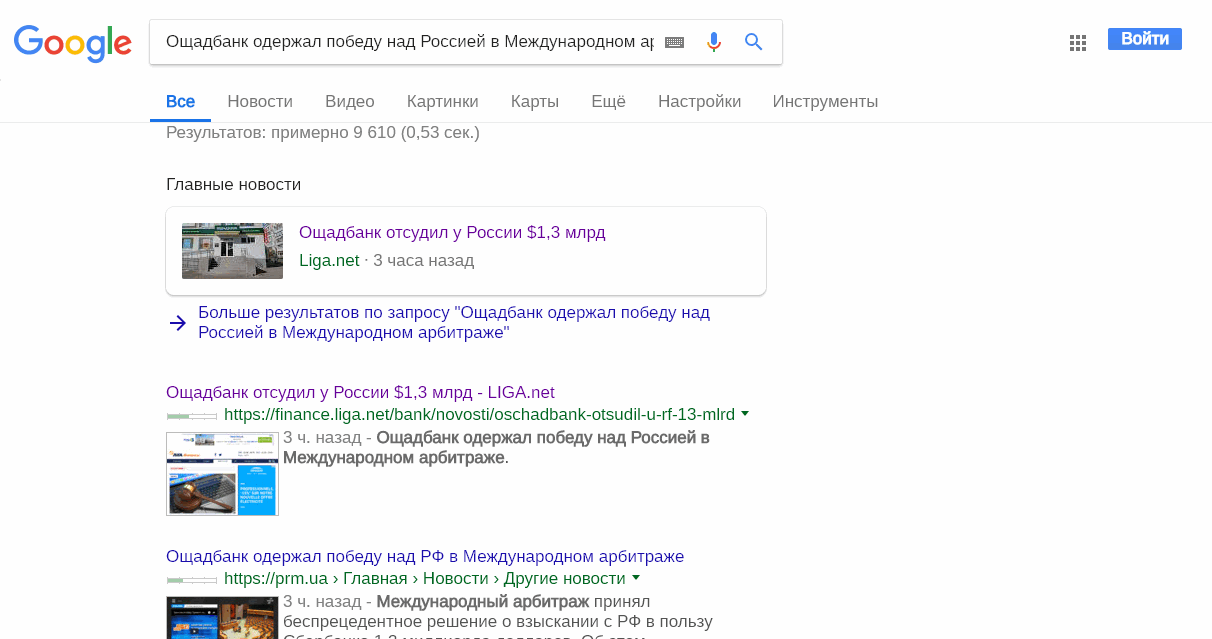
Task: Click the top news Ощадбанк building thumbnail
Action: (x=232, y=250)
